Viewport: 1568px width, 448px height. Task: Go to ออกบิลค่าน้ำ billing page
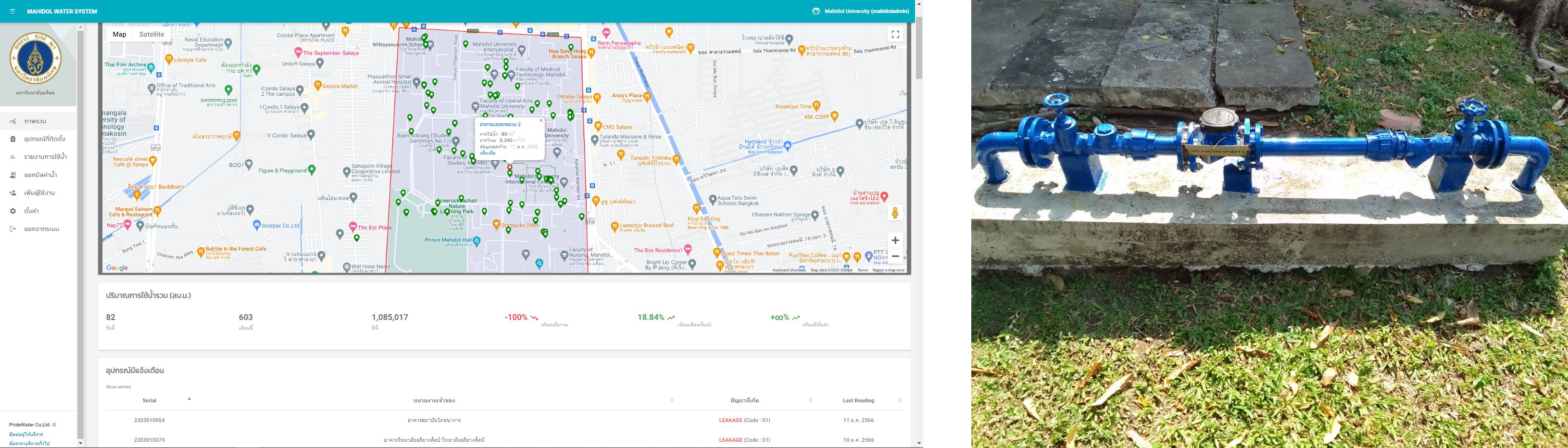(x=41, y=175)
